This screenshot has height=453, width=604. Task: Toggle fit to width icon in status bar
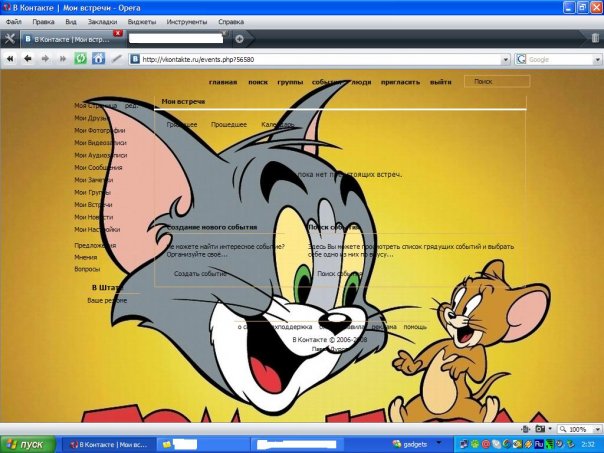[x=525, y=429]
